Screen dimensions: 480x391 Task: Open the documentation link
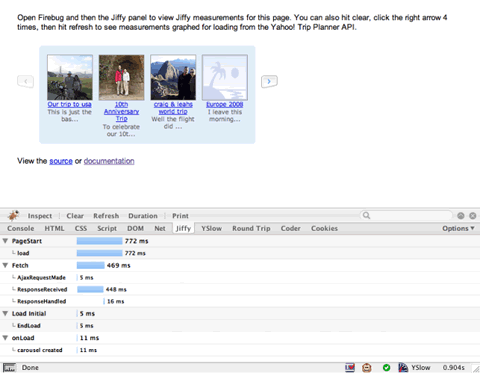[x=109, y=161]
